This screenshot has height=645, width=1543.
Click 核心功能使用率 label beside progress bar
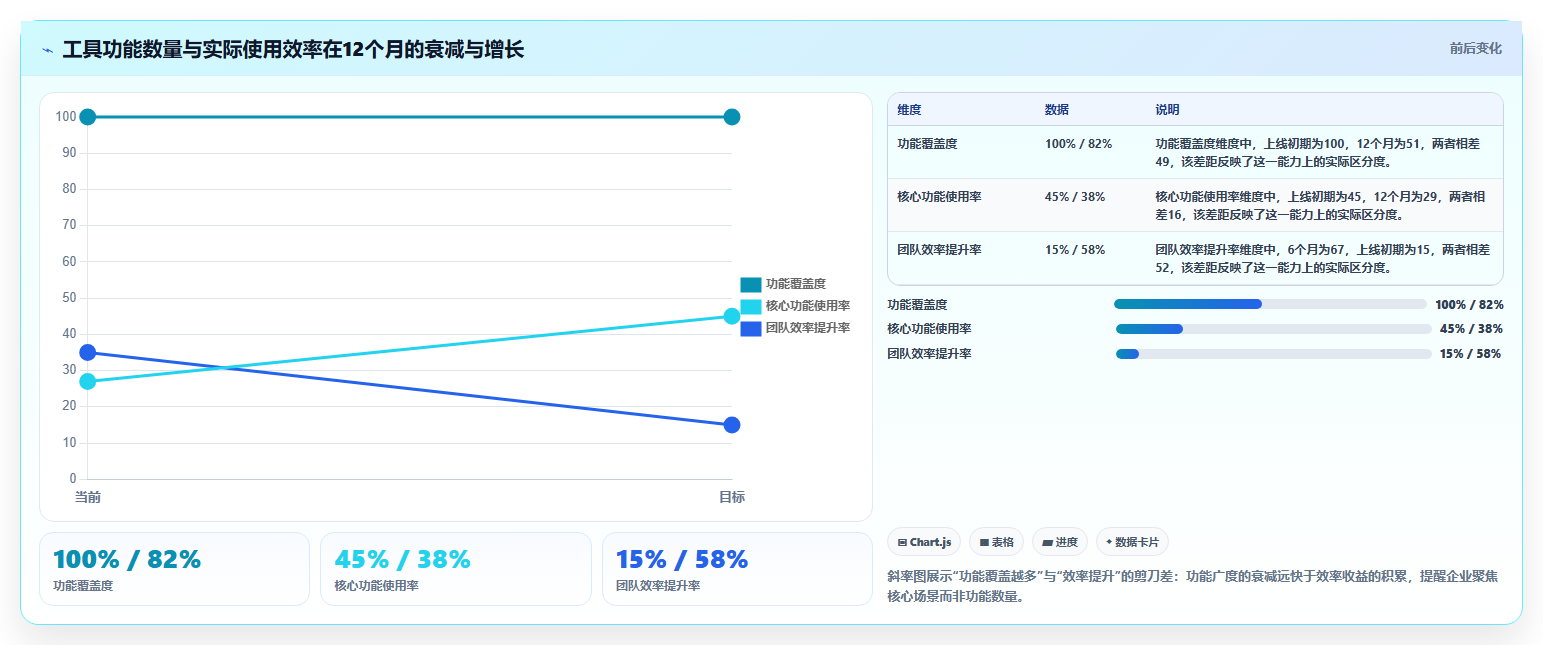click(929, 329)
